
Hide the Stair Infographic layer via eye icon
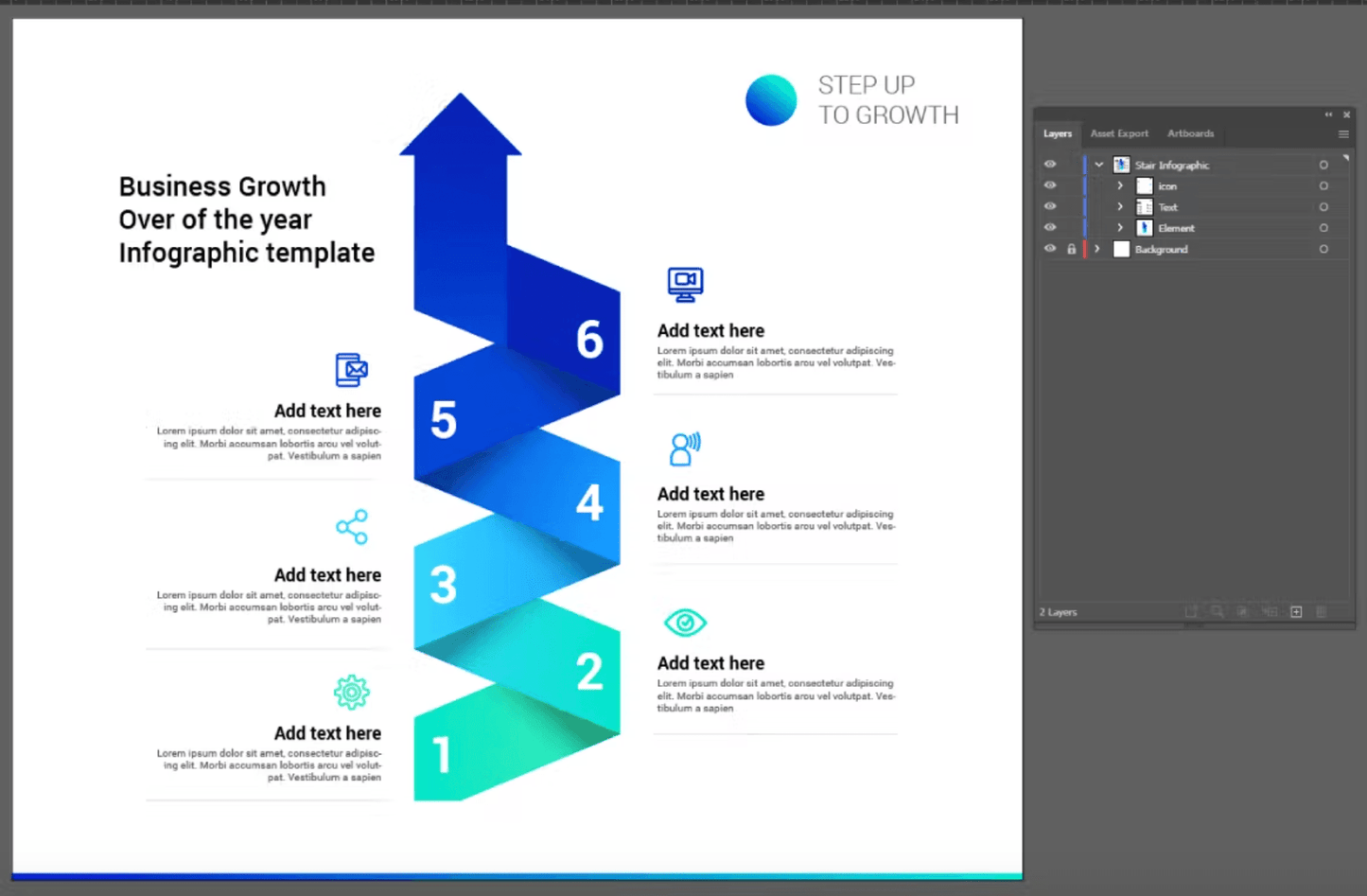coord(1050,165)
